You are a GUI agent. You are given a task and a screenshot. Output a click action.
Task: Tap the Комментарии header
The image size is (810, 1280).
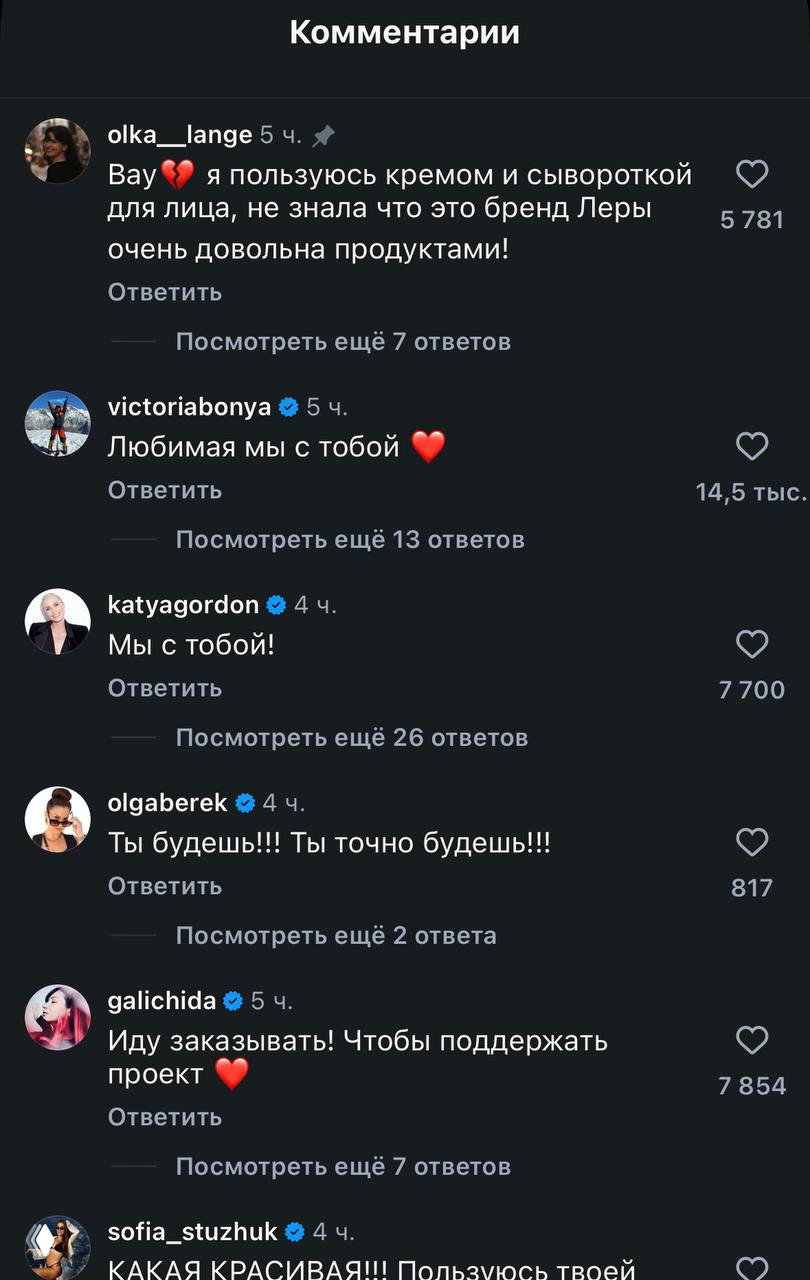click(x=404, y=31)
